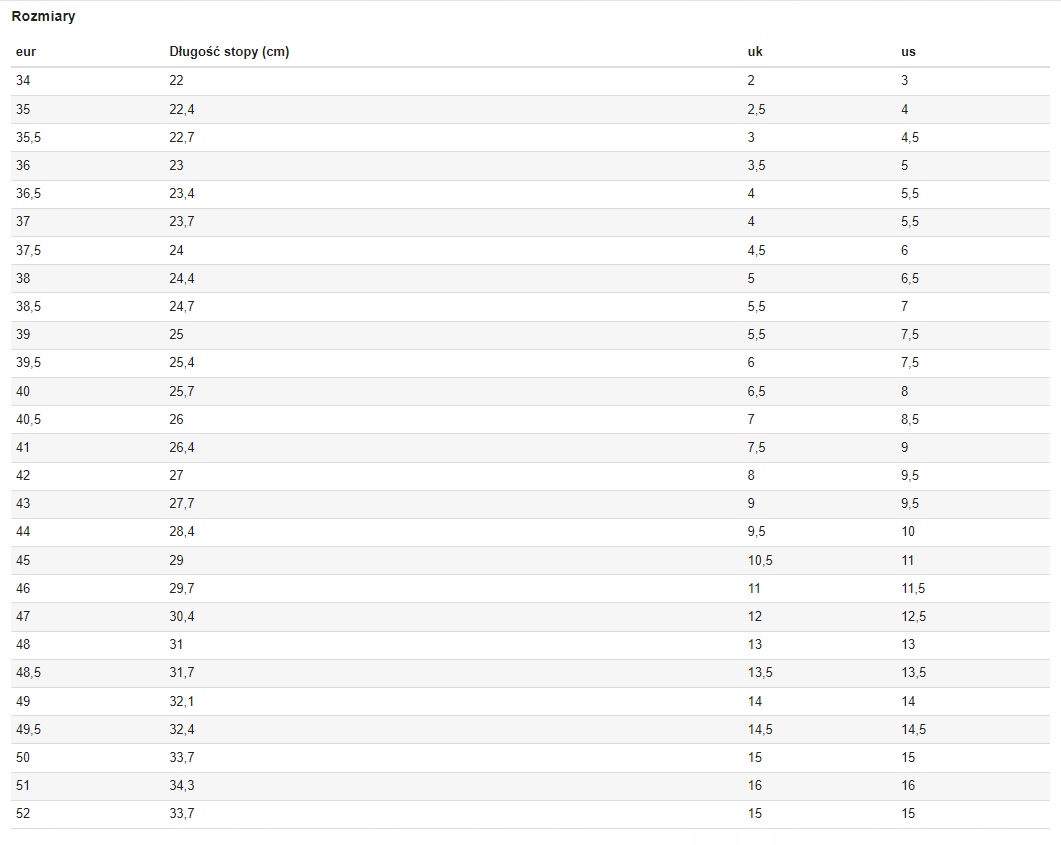Viewport: 1061px width, 845px height.
Task: Click the us column header
Action: pyautogui.click(x=908, y=52)
